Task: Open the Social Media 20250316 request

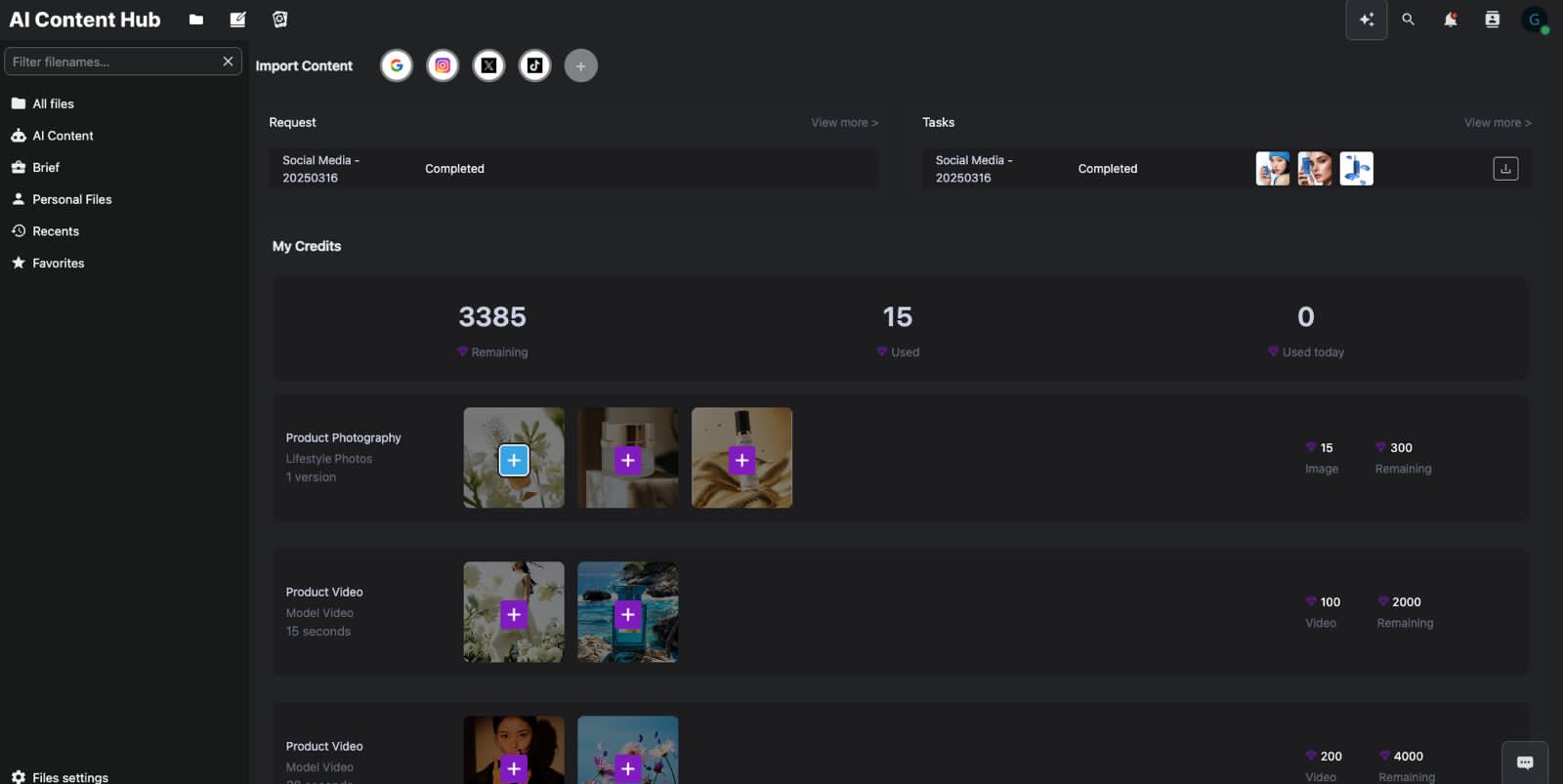Action: click(321, 169)
